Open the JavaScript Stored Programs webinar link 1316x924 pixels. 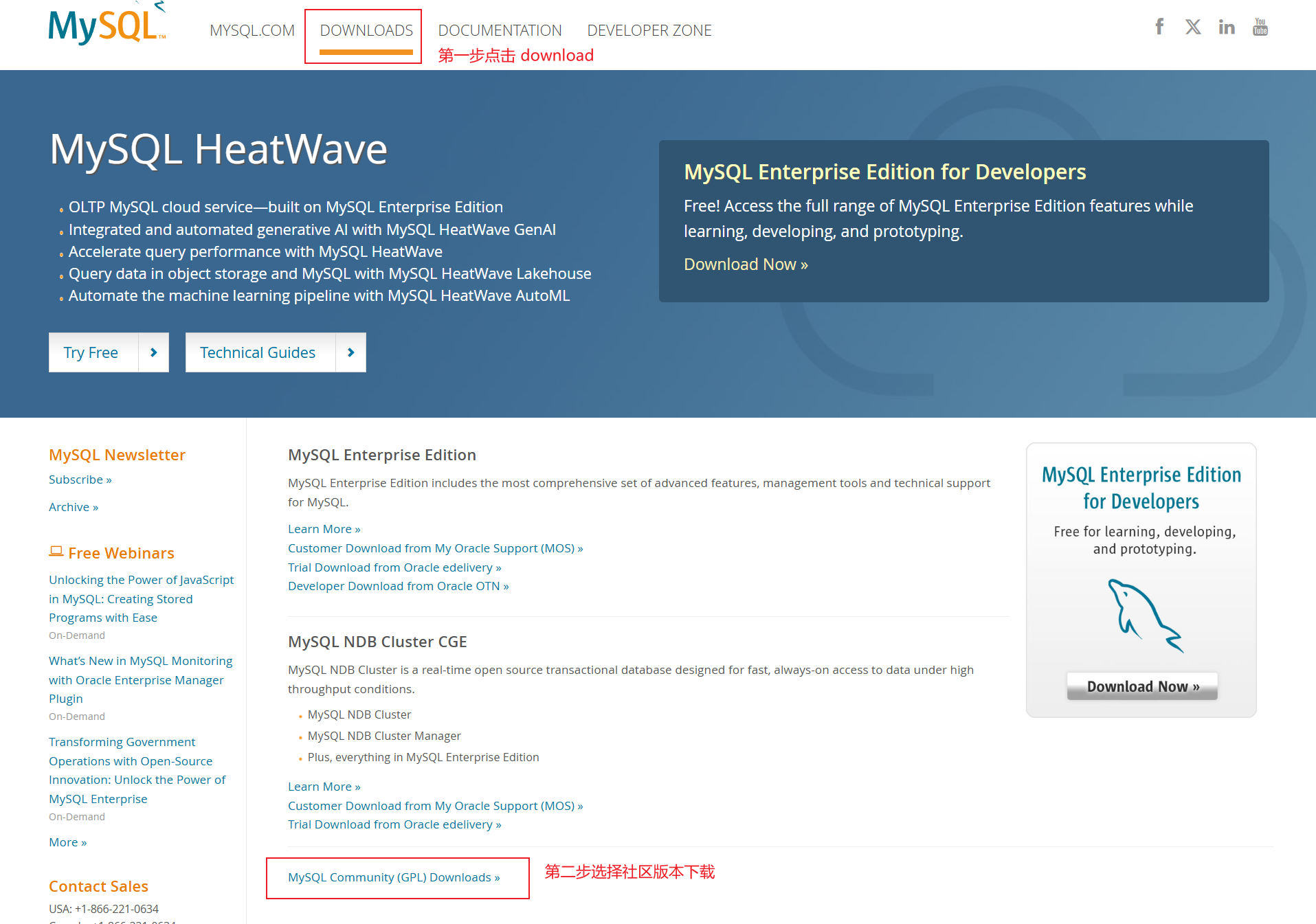[x=142, y=598]
